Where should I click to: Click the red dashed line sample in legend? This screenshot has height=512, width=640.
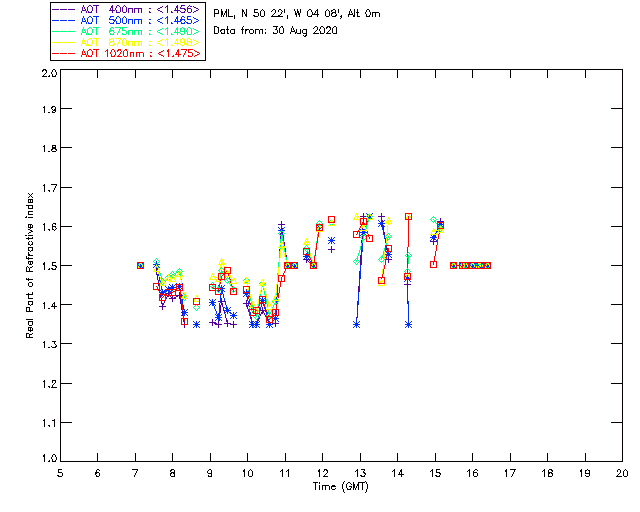(x=64, y=53)
